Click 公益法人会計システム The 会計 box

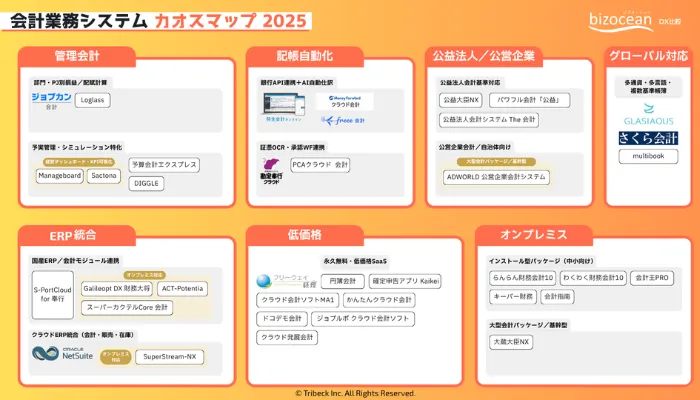click(488, 120)
